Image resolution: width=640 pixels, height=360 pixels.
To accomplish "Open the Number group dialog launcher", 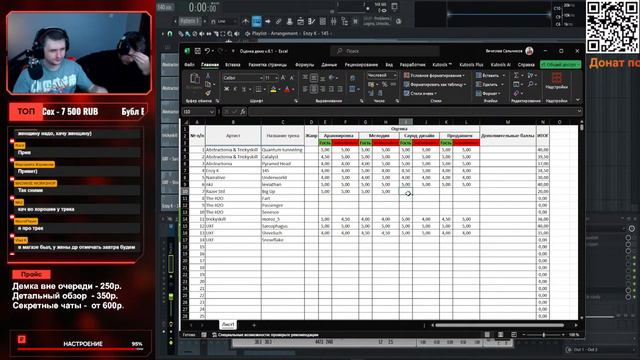I will pos(397,101).
